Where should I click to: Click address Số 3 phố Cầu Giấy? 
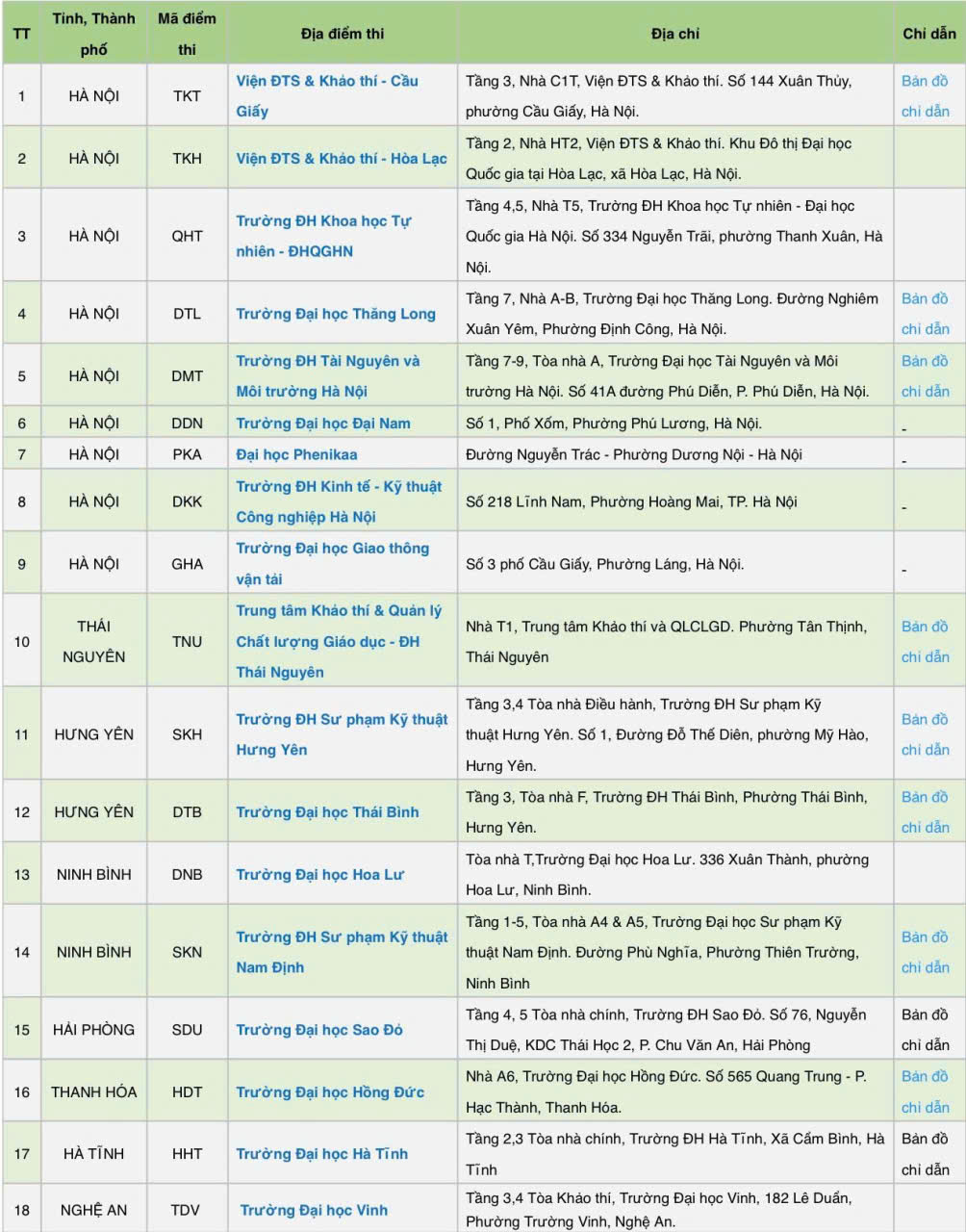605,564
